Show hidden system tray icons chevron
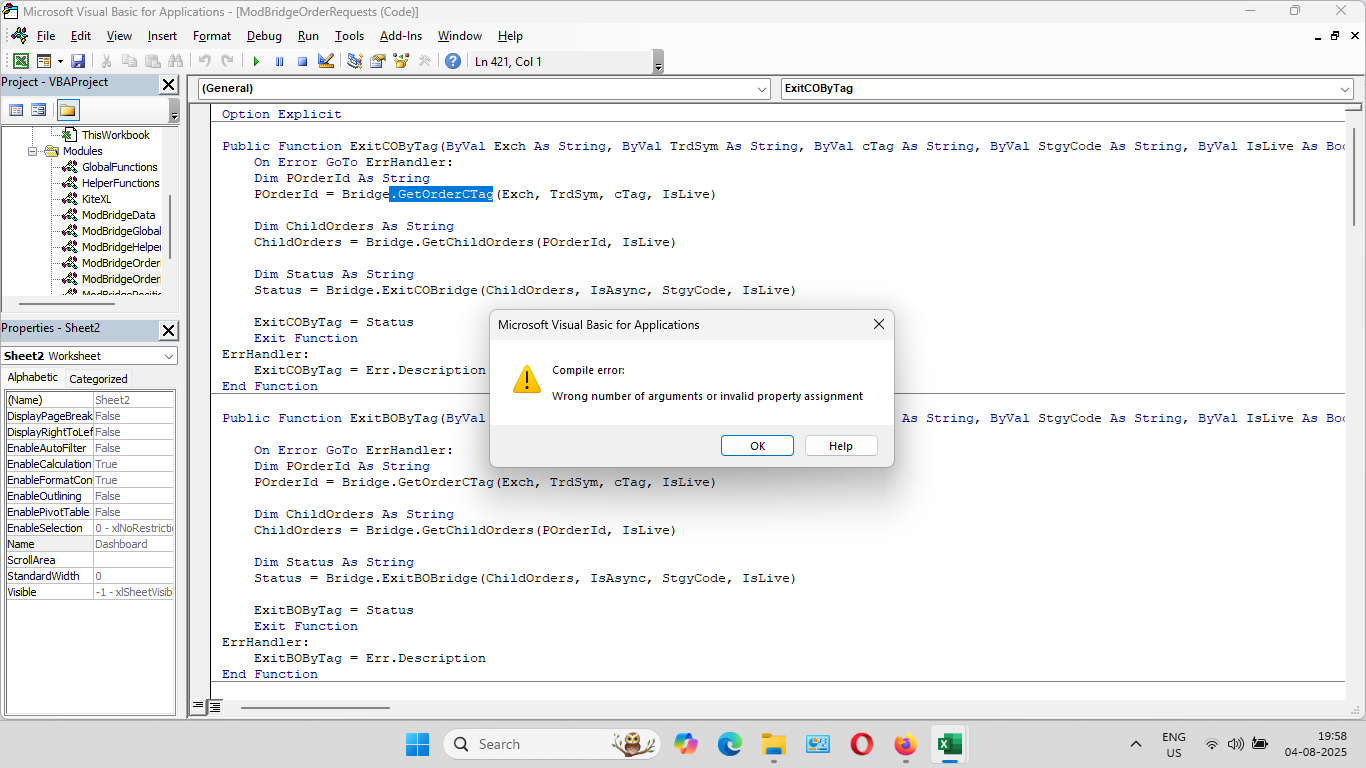1366x768 pixels. click(1135, 744)
